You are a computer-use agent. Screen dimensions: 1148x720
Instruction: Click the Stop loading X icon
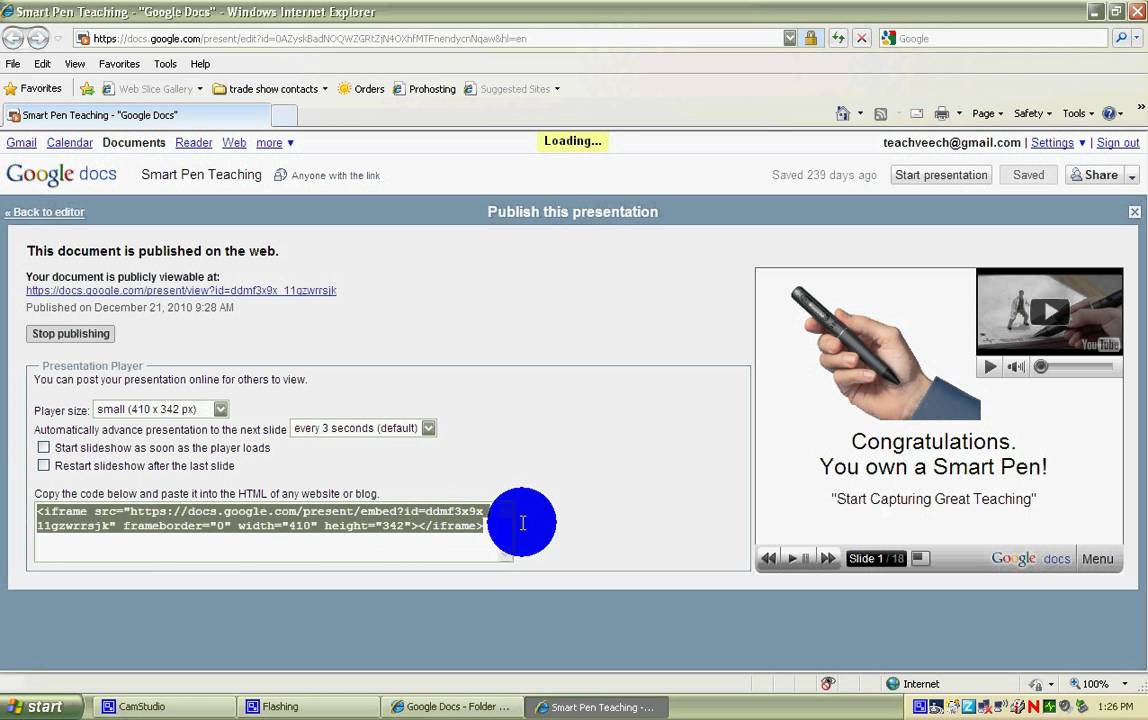click(862, 38)
